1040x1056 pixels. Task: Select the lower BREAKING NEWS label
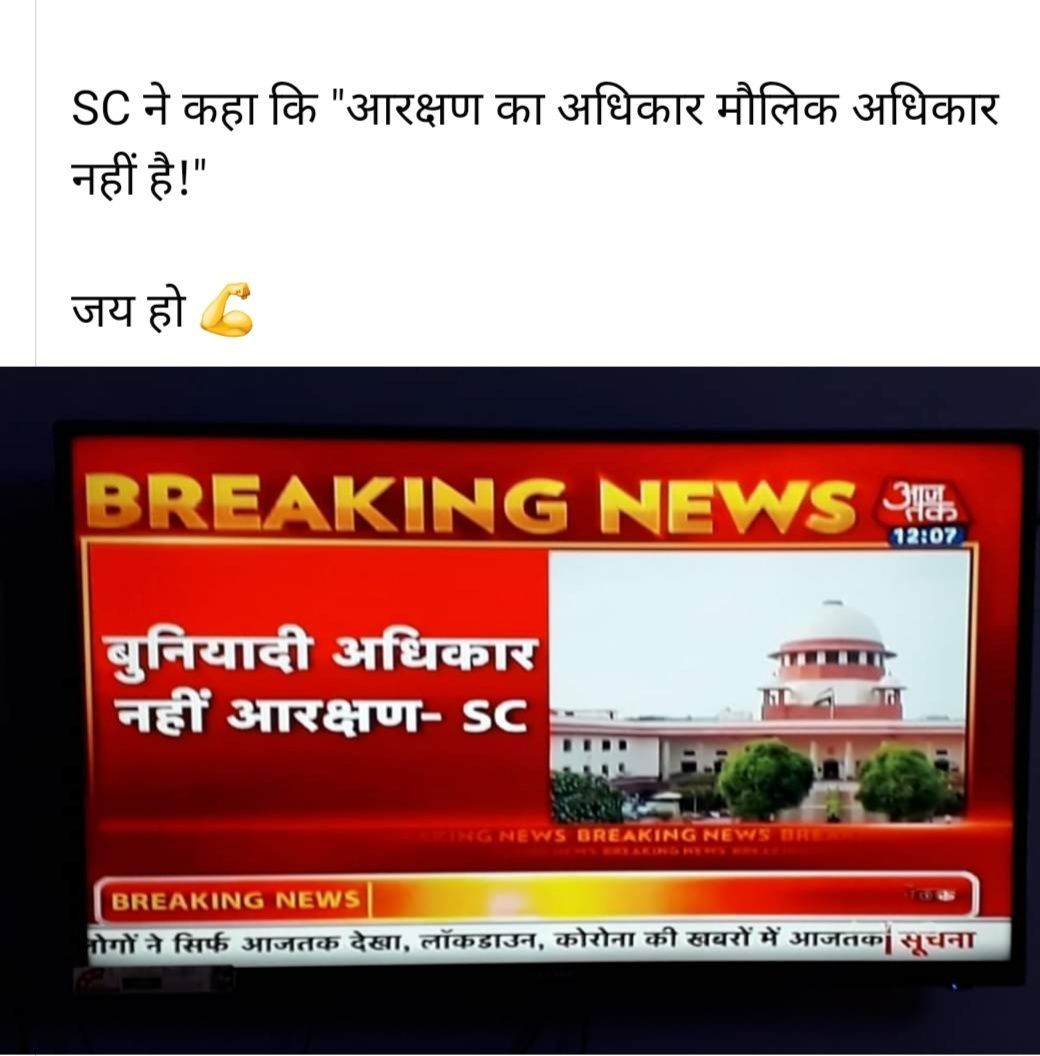[235, 900]
